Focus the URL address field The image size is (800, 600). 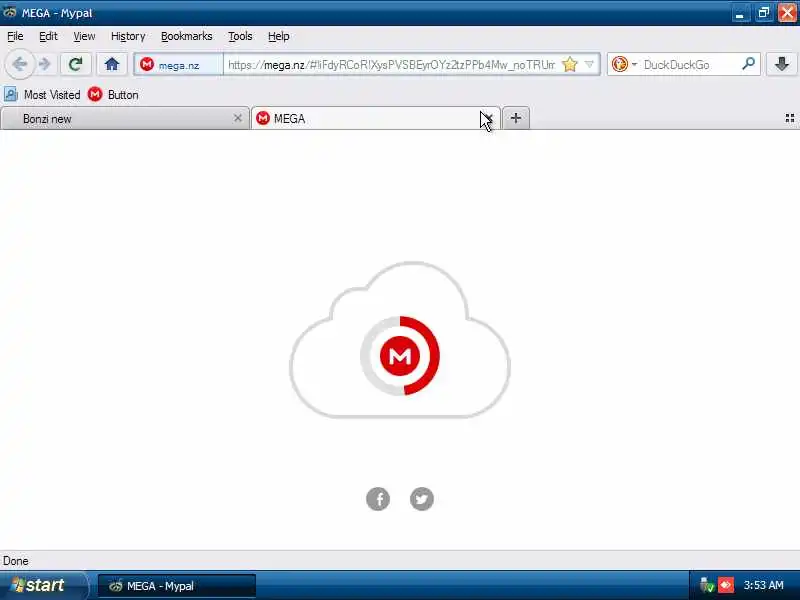pyautogui.click(x=391, y=65)
